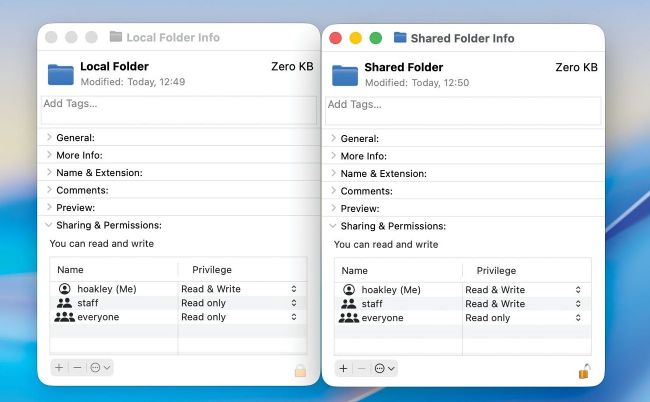Collapse Sharing & Permissions in Local Folder Info

[x=49, y=225]
